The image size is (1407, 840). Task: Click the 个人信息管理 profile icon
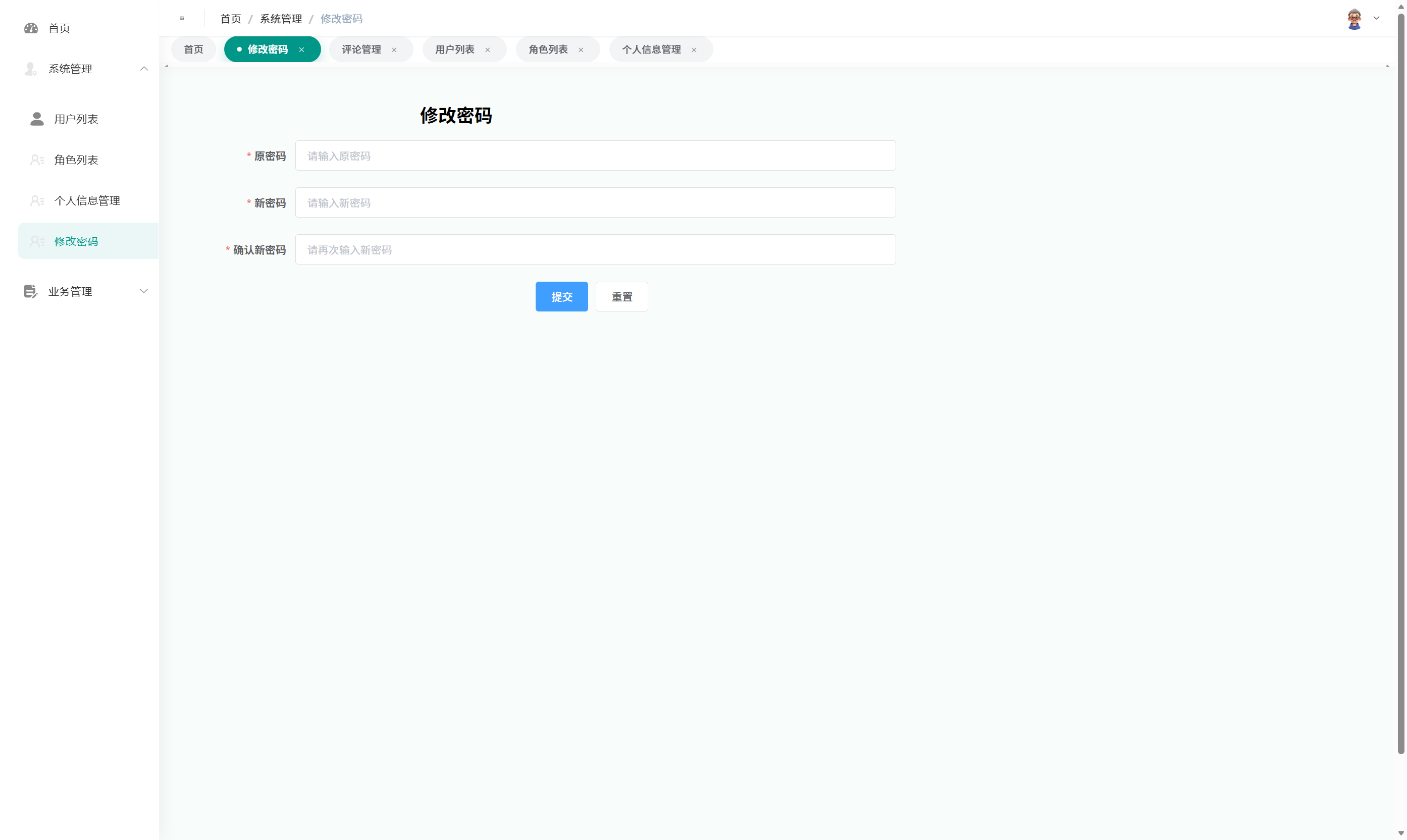click(x=37, y=200)
